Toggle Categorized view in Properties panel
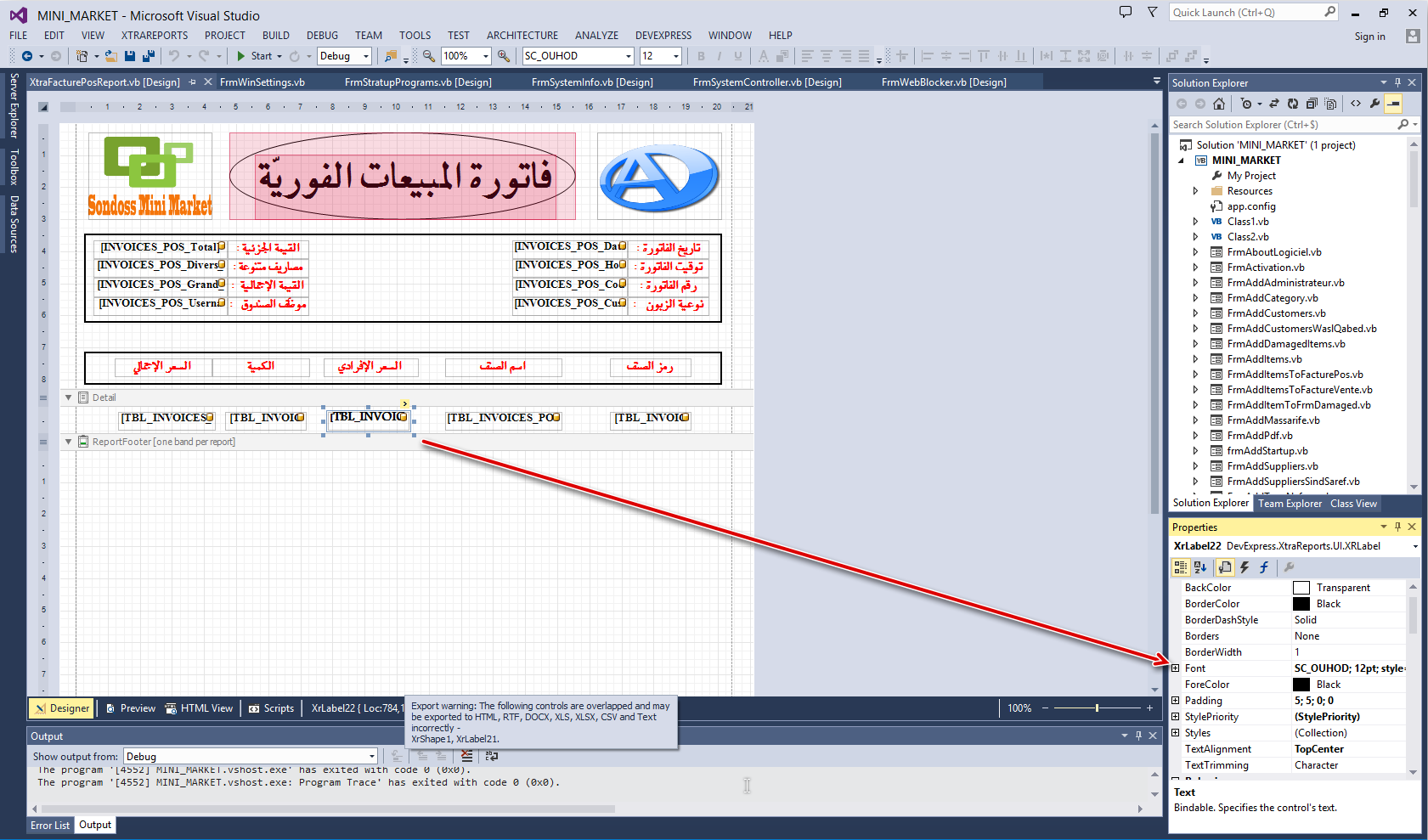Screen dimensions: 1428x840 1180,567
